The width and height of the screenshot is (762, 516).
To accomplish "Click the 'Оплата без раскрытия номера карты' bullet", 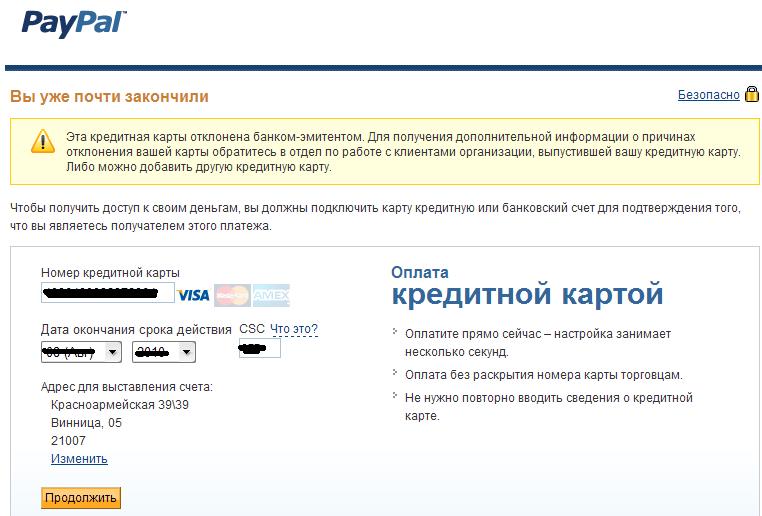I will pyautogui.click(x=544, y=375).
